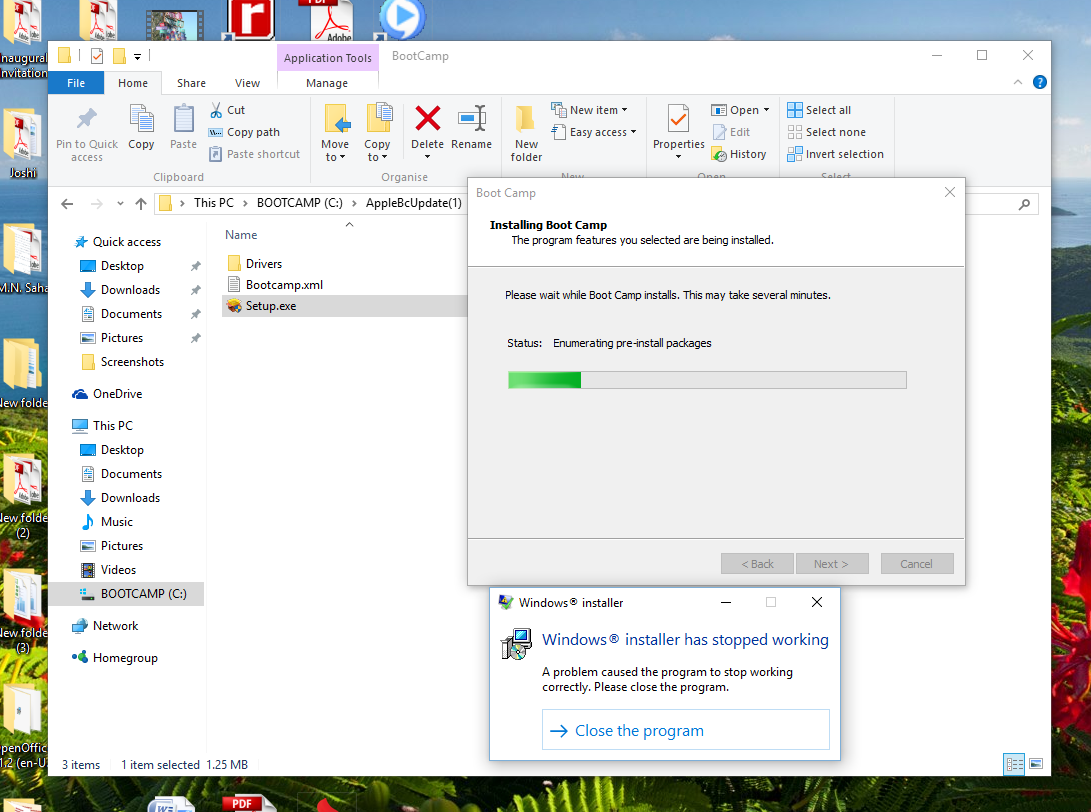Expand the This PC breadcrumb chevron

pyautogui.click(x=245, y=203)
